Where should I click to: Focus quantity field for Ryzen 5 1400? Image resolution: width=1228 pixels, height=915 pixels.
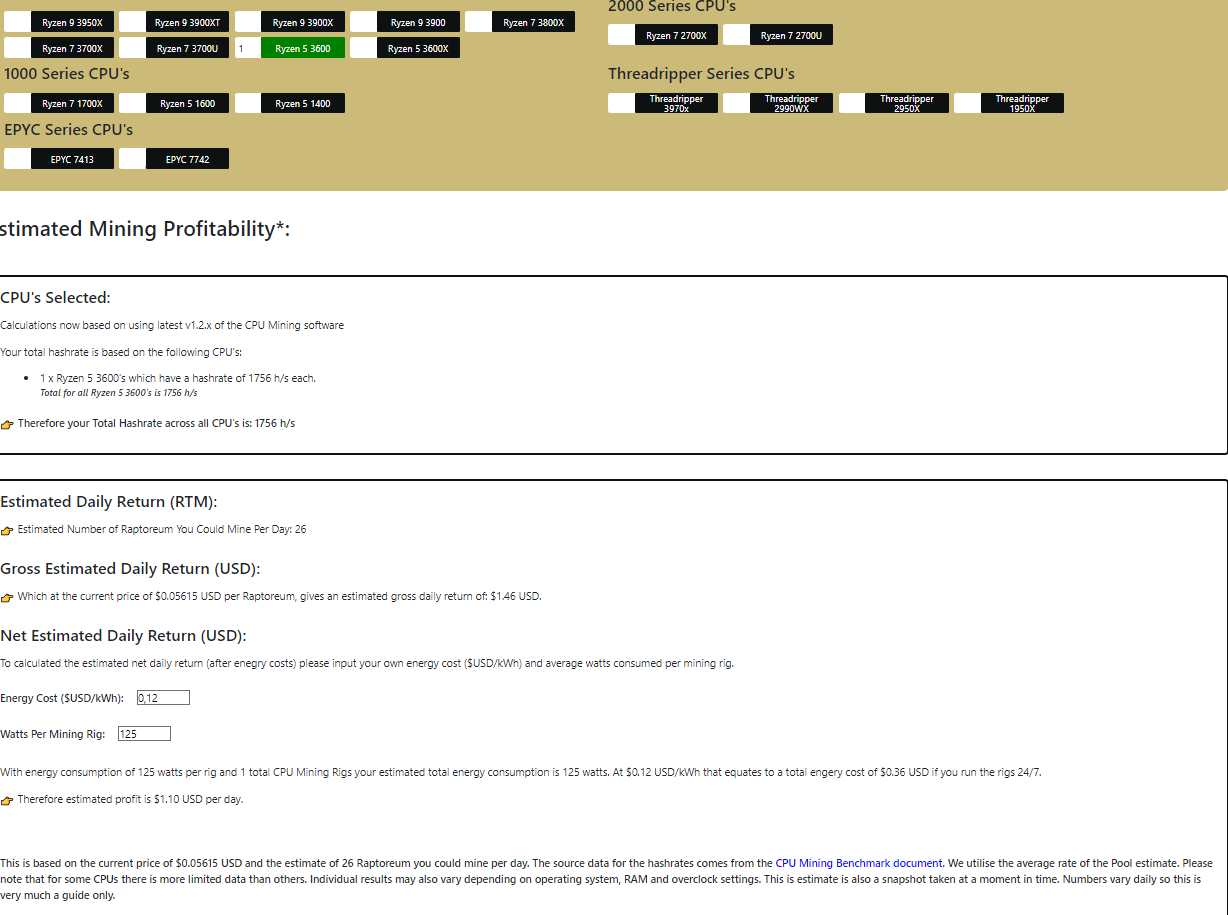pyautogui.click(x=248, y=103)
